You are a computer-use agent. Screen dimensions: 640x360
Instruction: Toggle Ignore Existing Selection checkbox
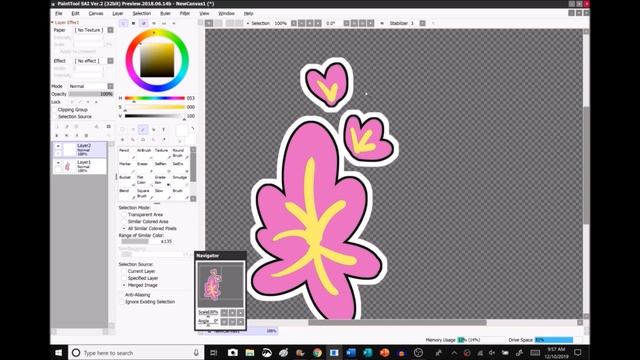147,302
